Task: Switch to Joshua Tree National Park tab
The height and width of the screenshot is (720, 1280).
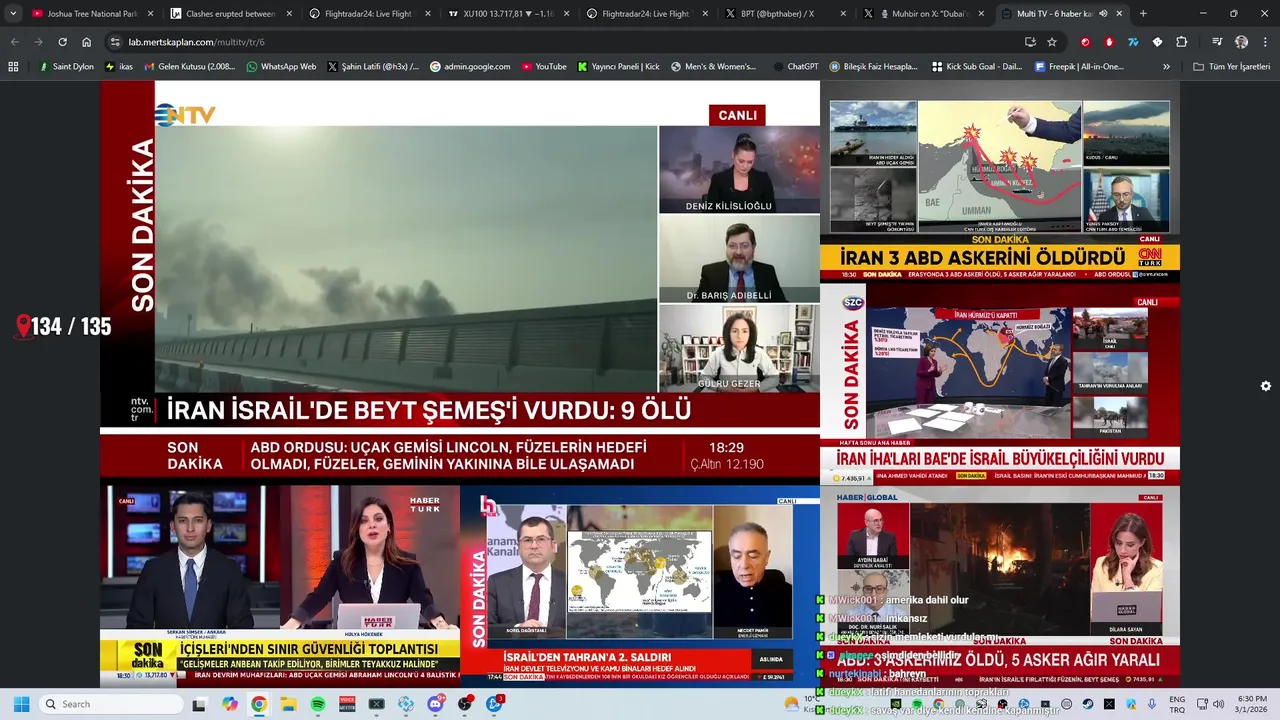Action: tap(91, 14)
